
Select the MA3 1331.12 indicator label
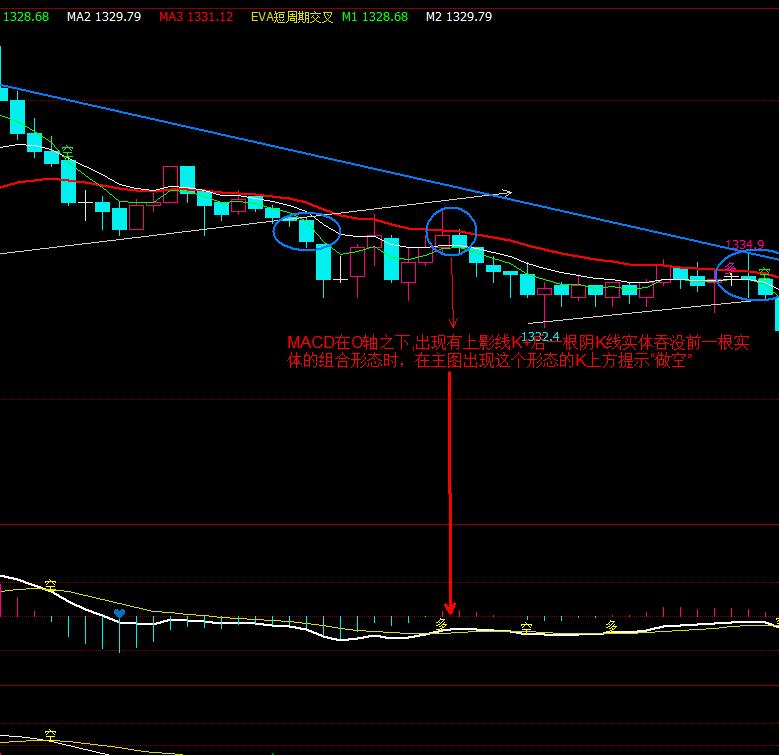196,17
